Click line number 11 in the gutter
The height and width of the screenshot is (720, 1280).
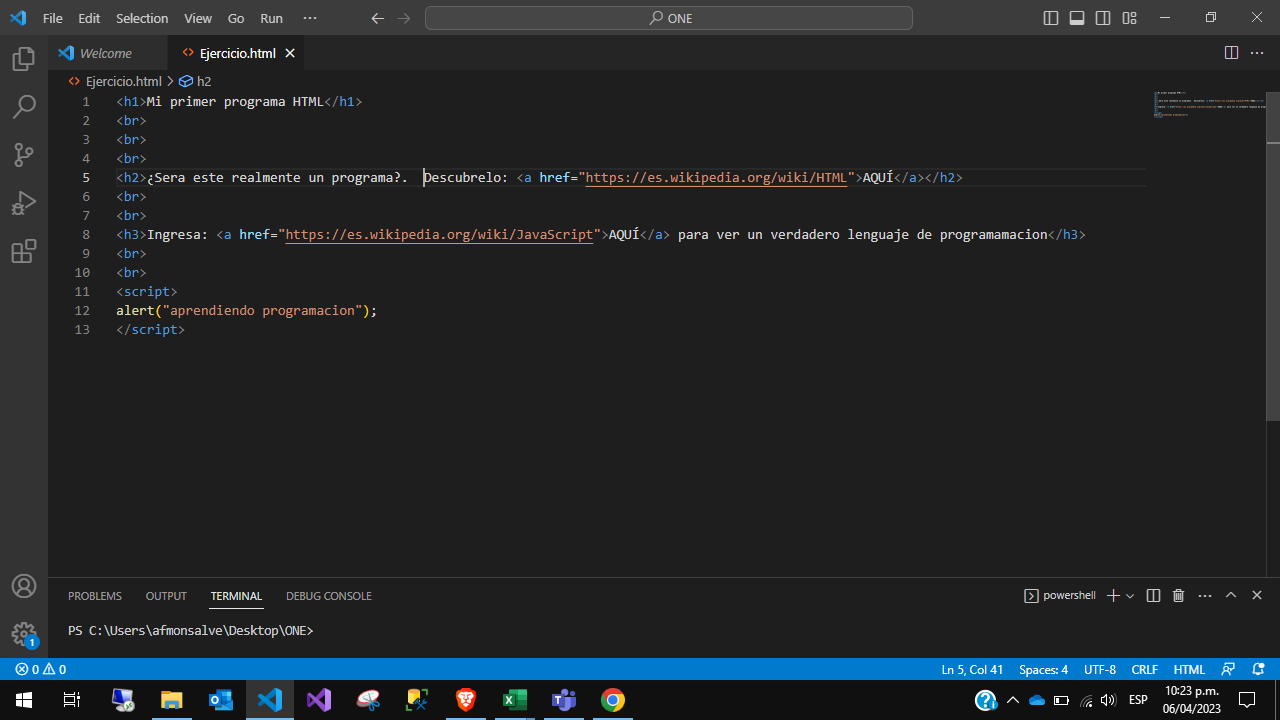click(x=82, y=291)
